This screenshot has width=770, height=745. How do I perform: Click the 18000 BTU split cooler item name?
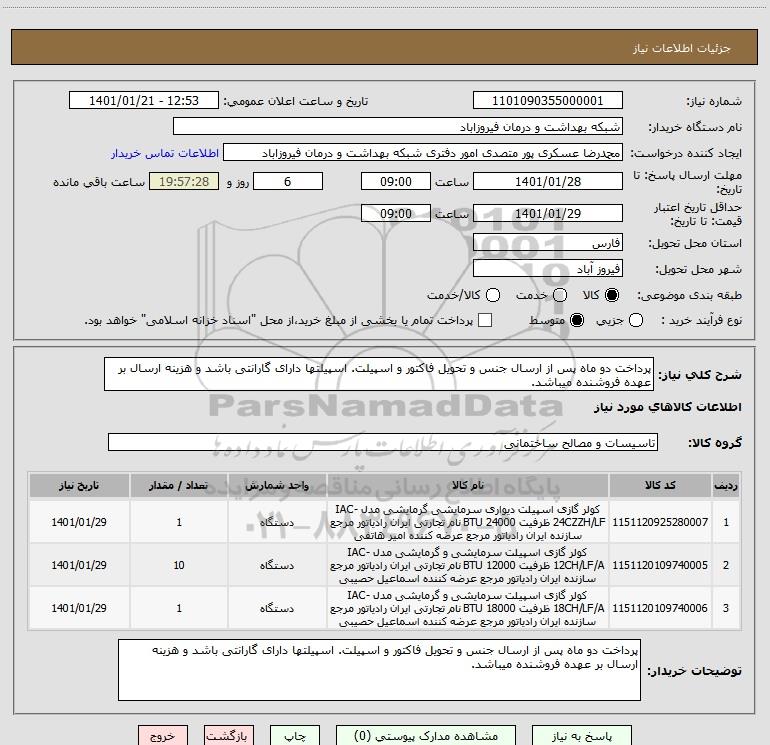point(468,608)
